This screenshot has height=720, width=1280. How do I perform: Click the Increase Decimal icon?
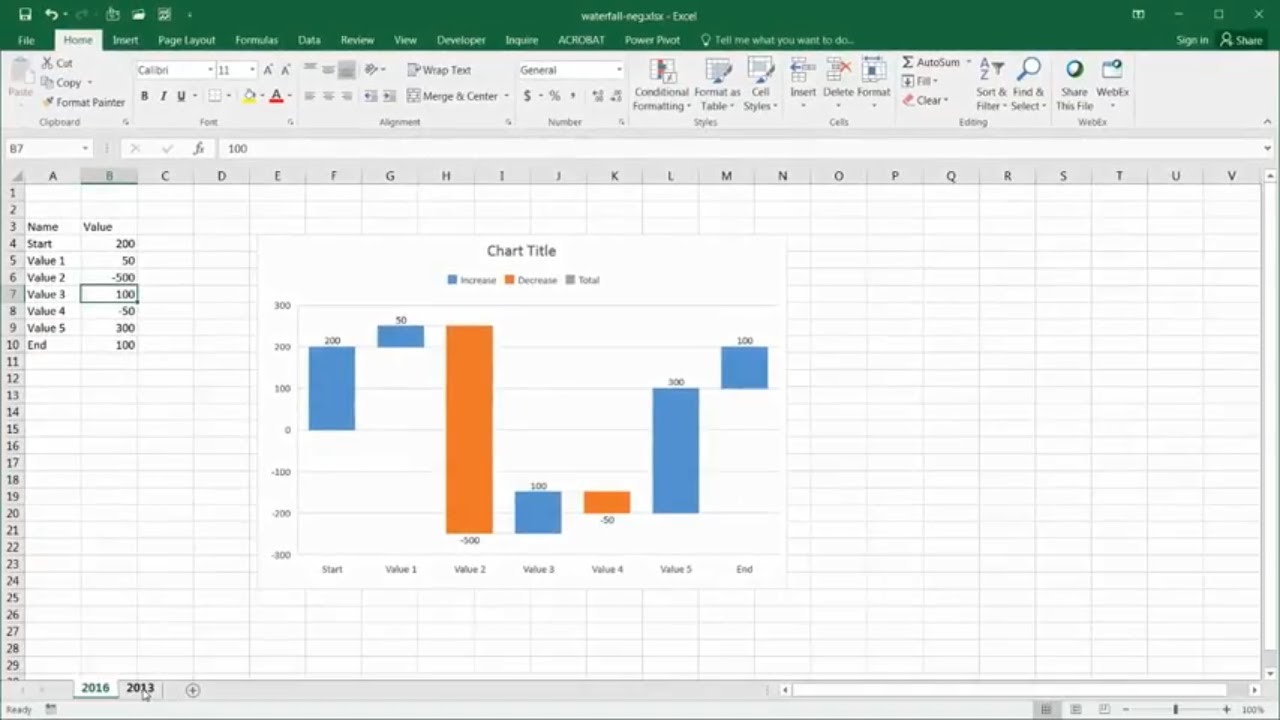tap(598, 96)
